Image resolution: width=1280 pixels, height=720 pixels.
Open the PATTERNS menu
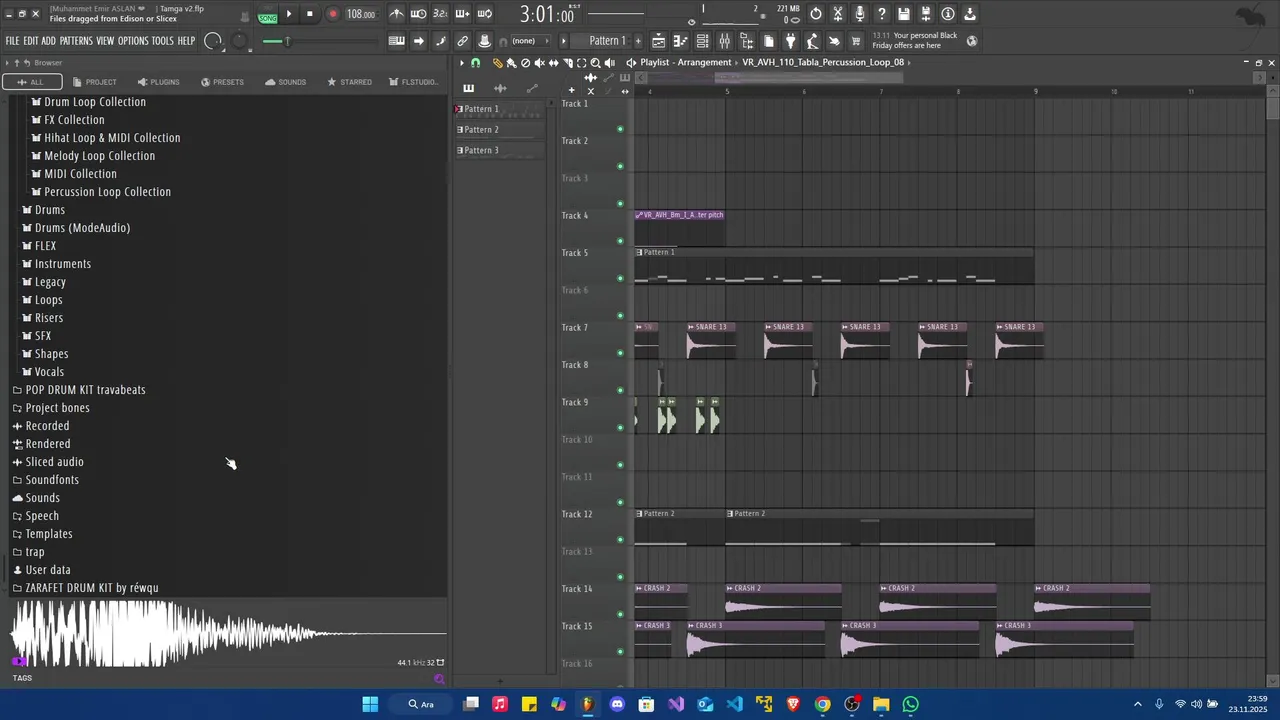[x=76, y=41]
